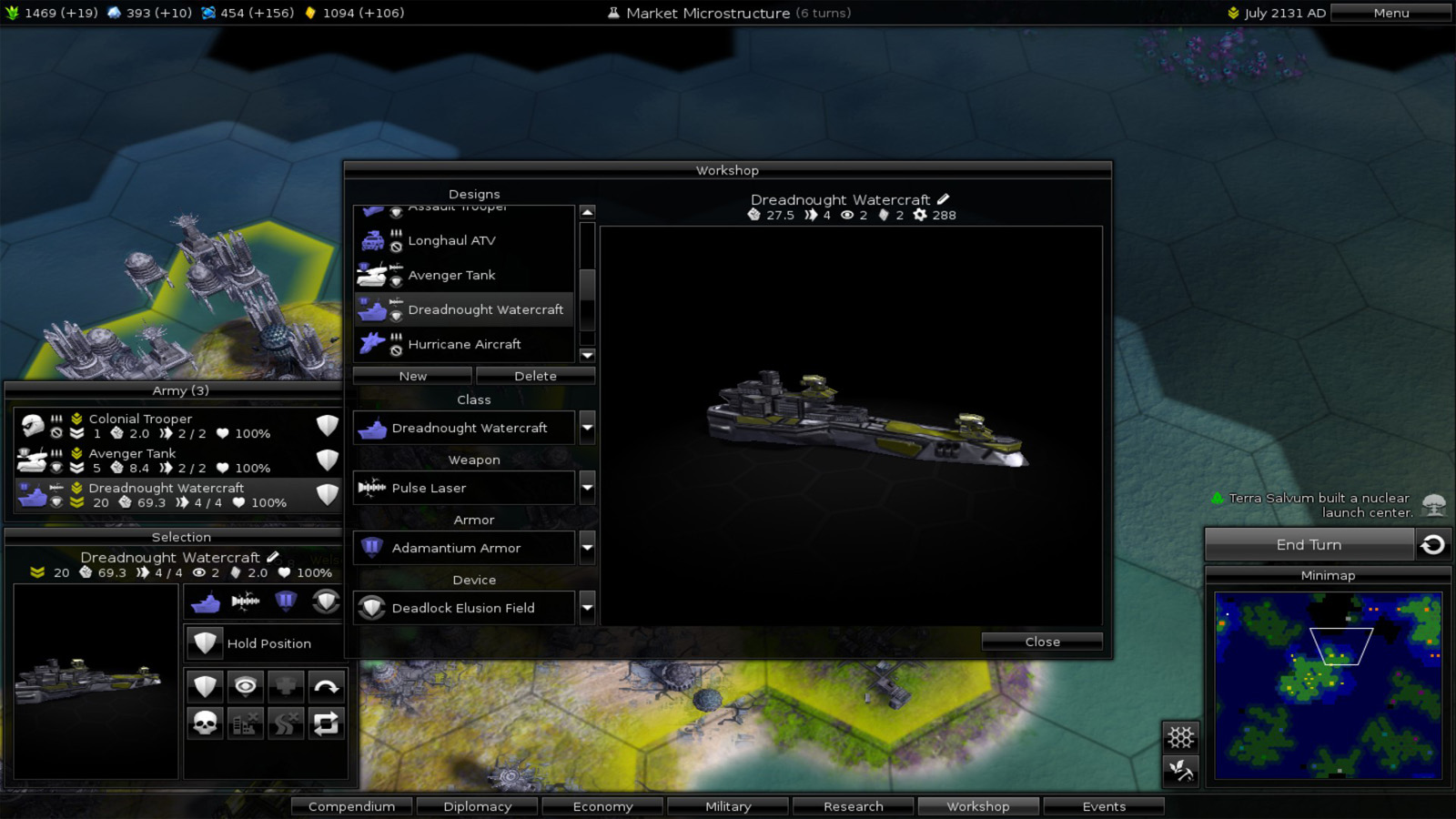Image resolution: width=1456 pixels, height=819 pixels.
Task: Create a New design
Action: [412, 376]
